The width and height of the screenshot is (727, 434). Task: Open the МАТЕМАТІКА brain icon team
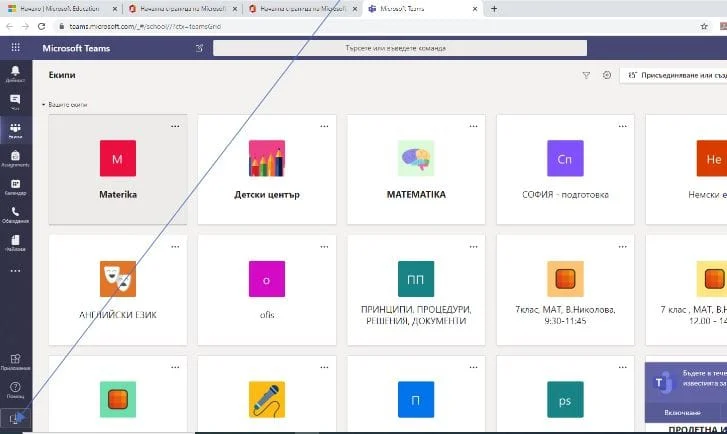click(x=416, y=170)
